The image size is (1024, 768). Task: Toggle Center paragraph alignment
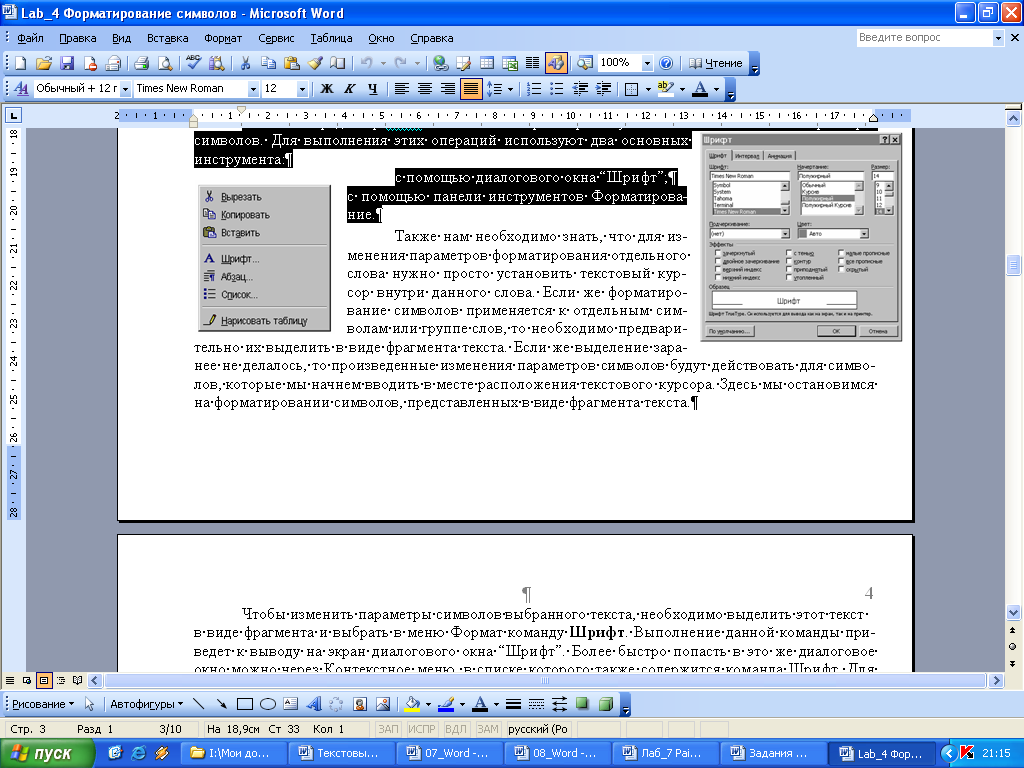[x=424, y=88]
